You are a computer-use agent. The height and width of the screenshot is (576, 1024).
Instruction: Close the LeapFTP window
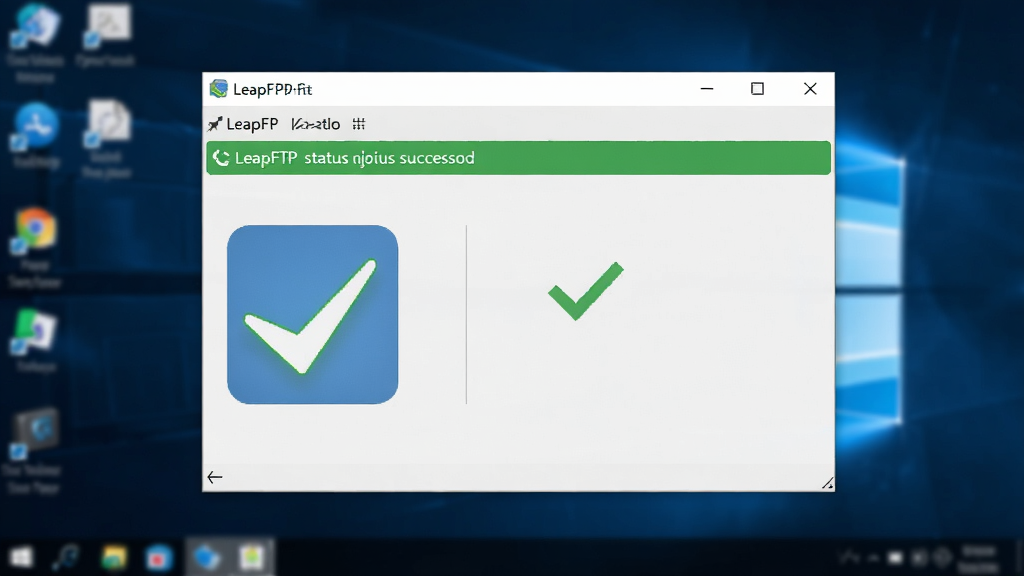pos(810,89)
